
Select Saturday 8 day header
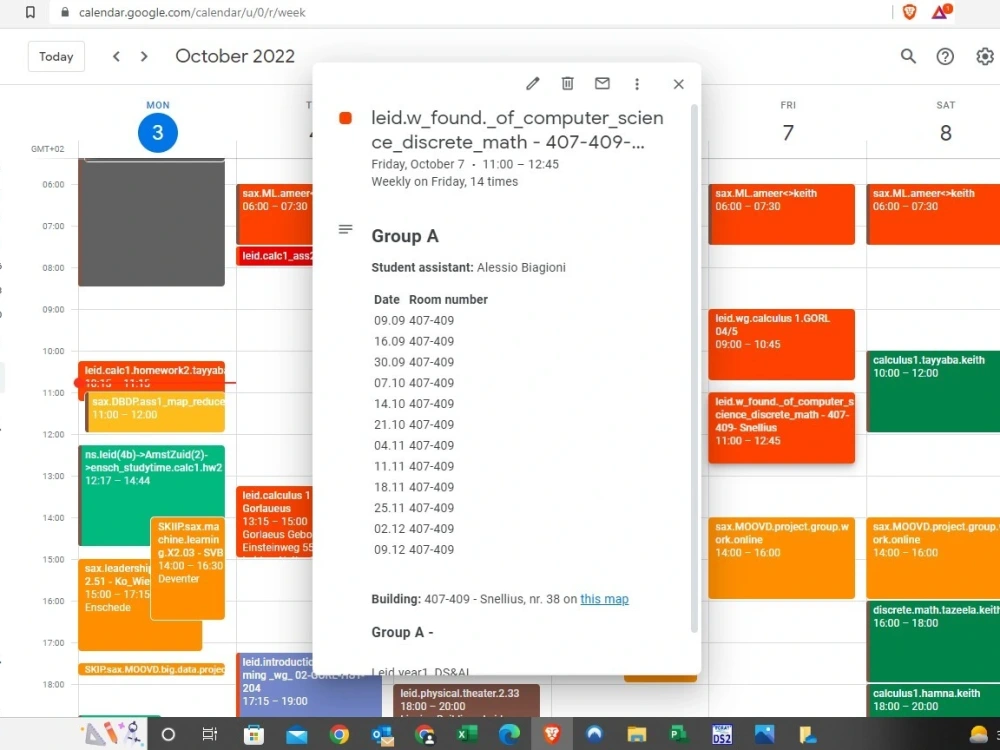[945, 133]
